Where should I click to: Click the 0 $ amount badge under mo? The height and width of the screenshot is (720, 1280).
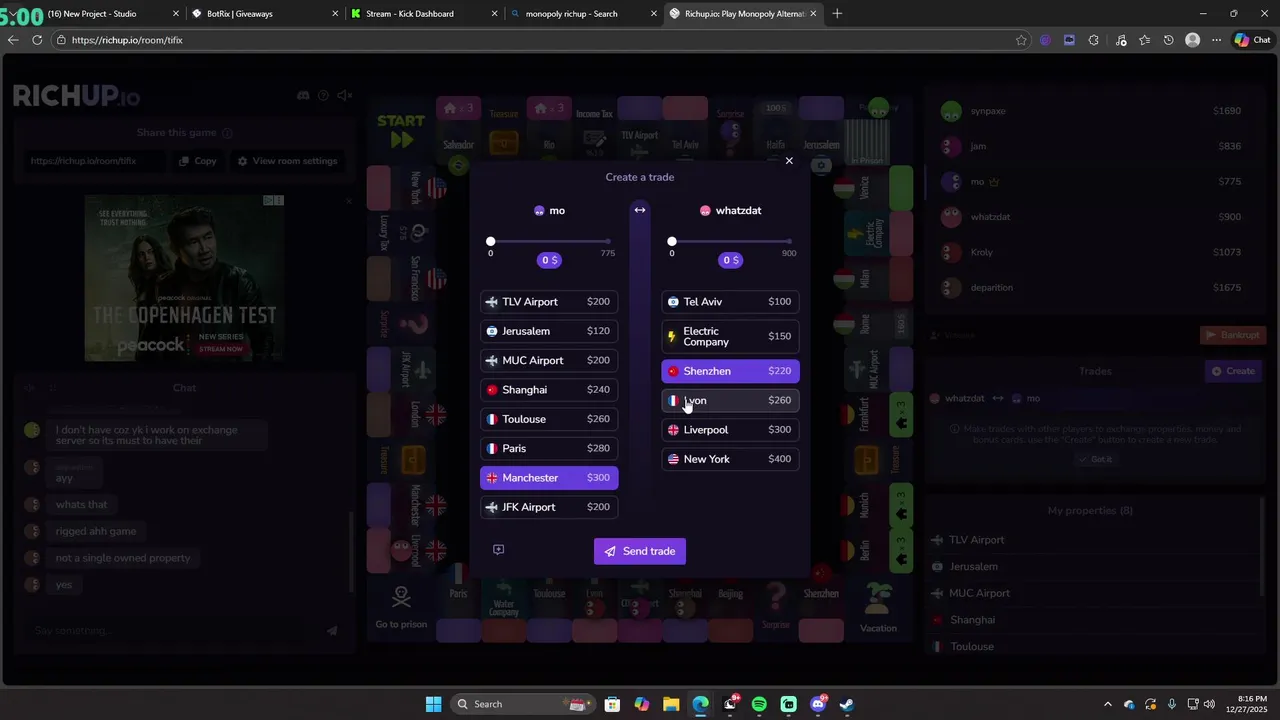click(x=549, y=260)
